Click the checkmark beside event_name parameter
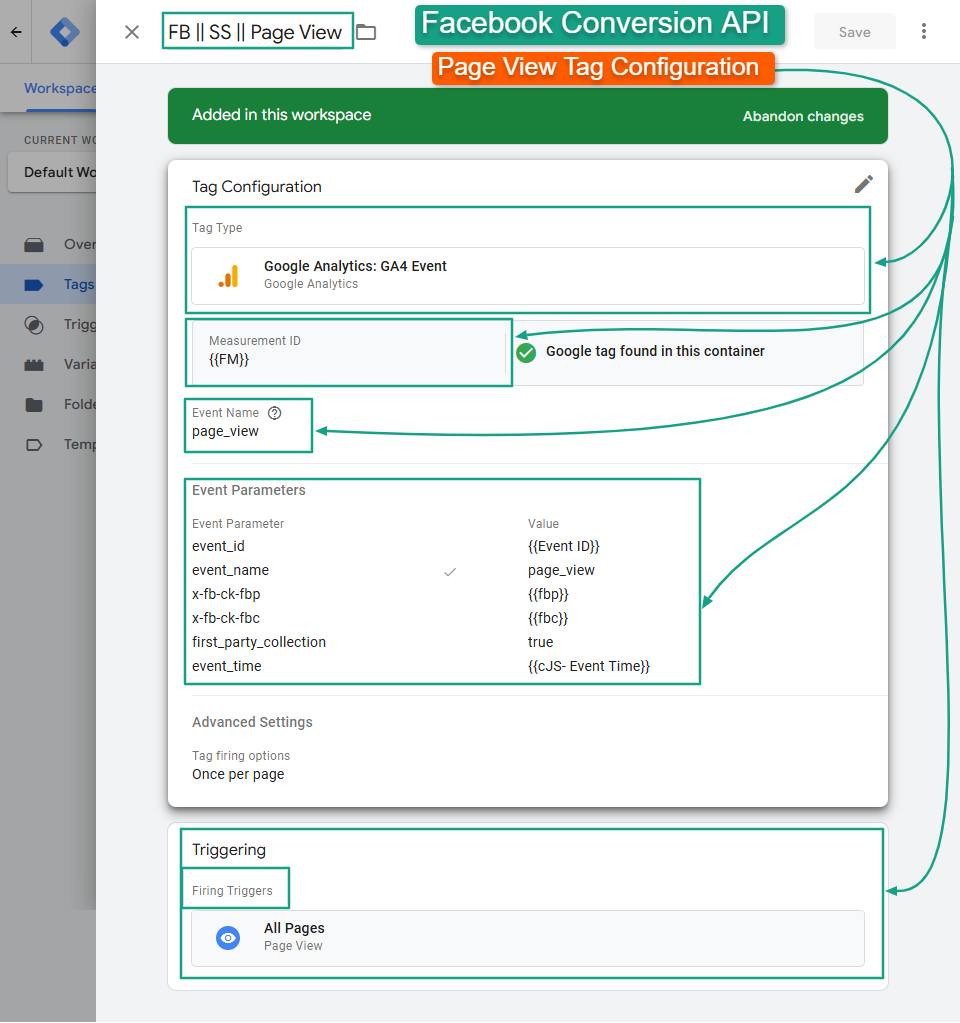Image resolution: width=960 pixels, height=1023 pixels. [450, 572]
